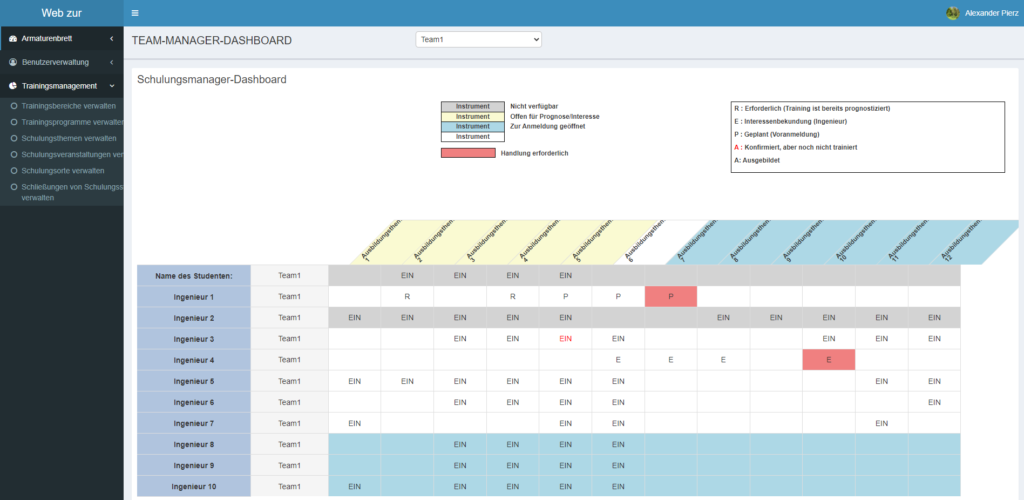Select the Ingenieur 10 row label

point(194,486)
